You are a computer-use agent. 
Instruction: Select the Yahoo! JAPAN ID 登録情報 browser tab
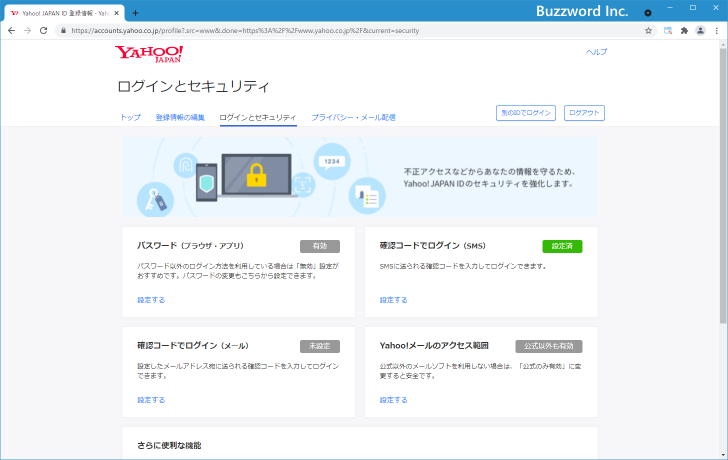(x=64, y=13)
